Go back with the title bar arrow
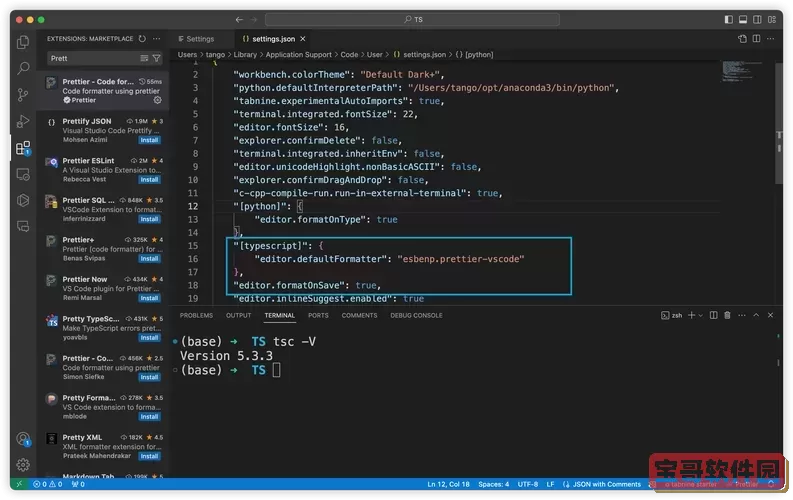The width and height of the screenshot is (793, 500). pos(239,19)
